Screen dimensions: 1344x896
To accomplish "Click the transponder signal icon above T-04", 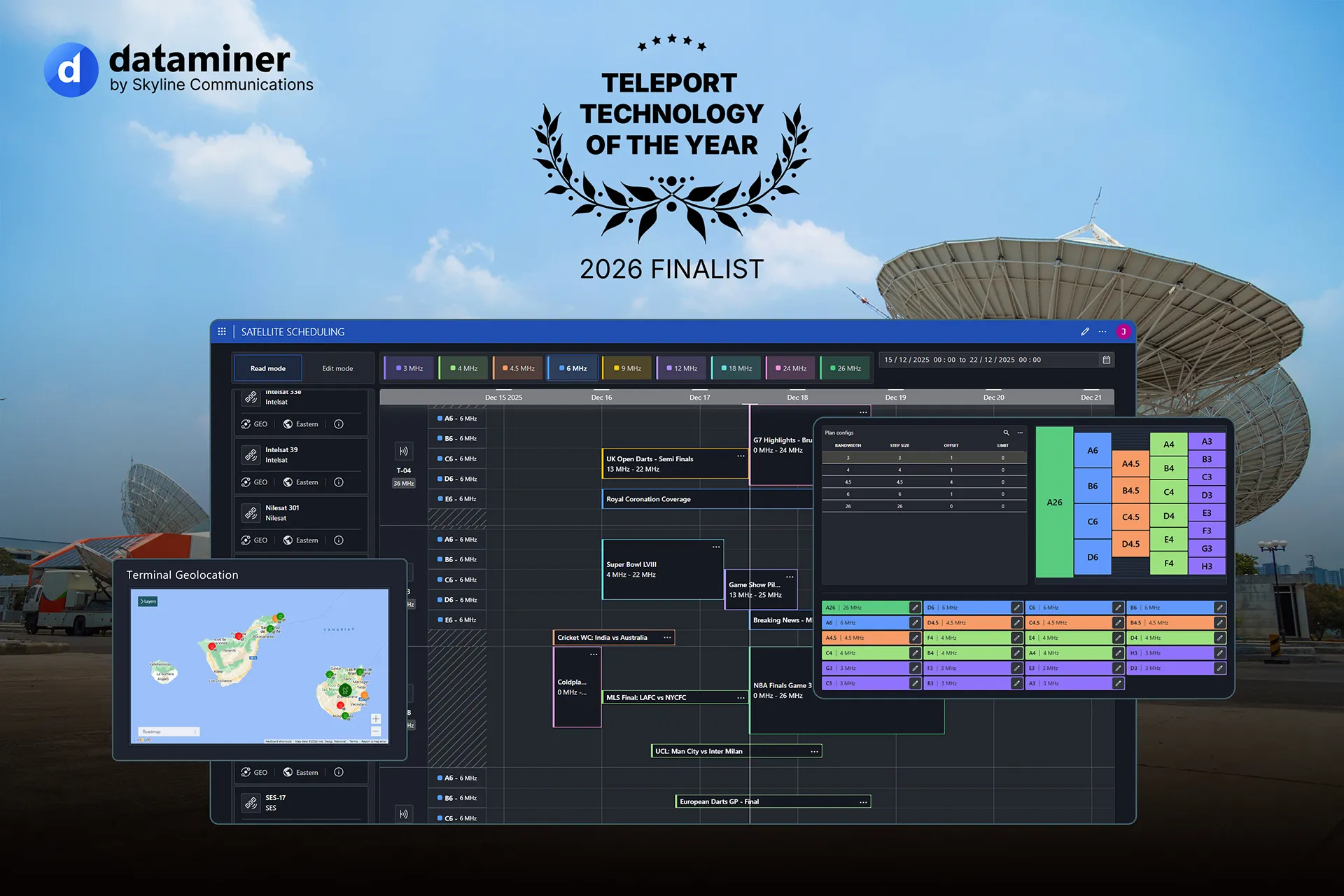I will (x=403, y=451).
